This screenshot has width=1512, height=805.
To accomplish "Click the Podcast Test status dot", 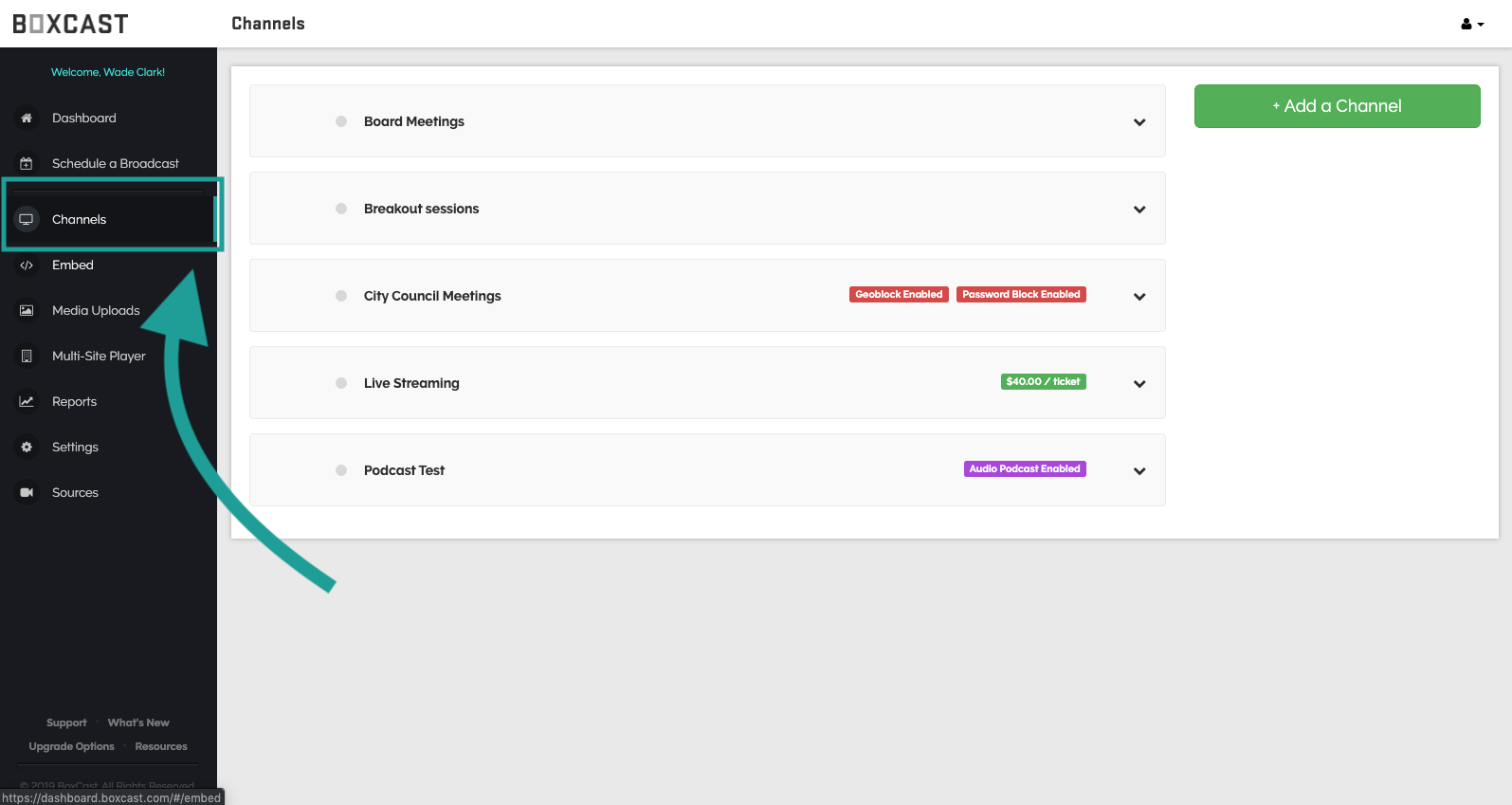I will [x=341, y=470].
